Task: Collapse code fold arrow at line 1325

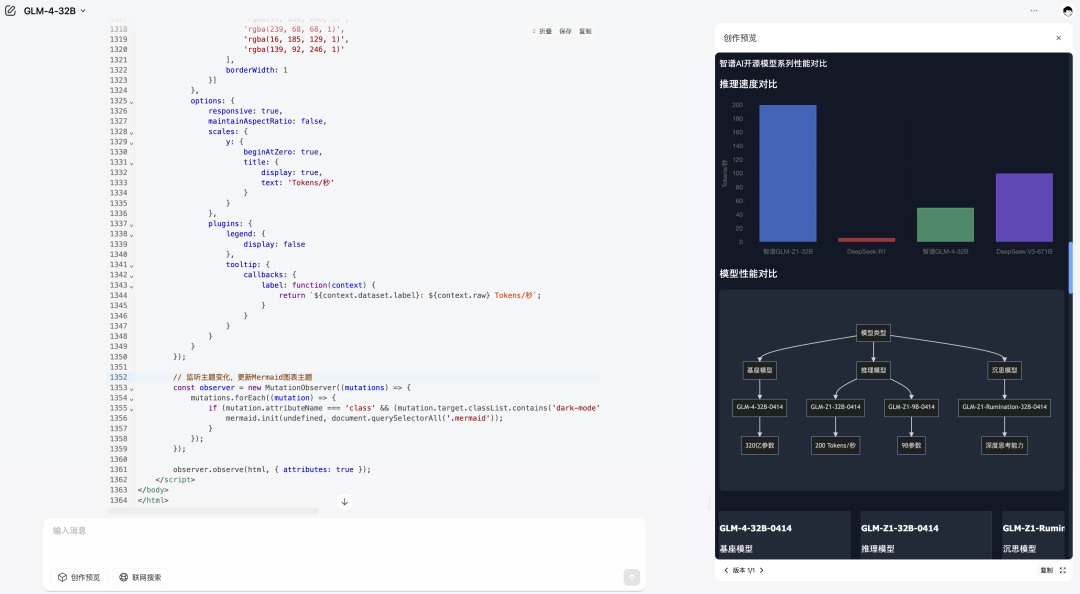Action: tap(132, 102)
